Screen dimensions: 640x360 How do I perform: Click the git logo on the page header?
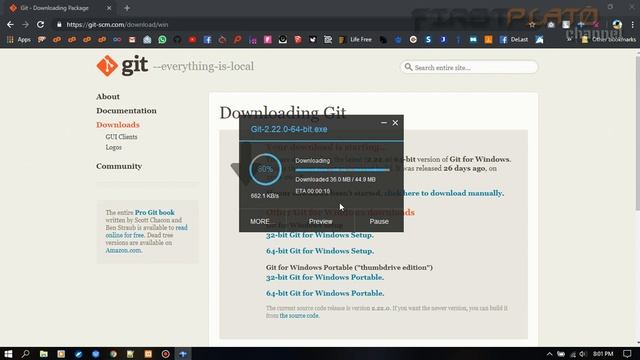(122, 66)
